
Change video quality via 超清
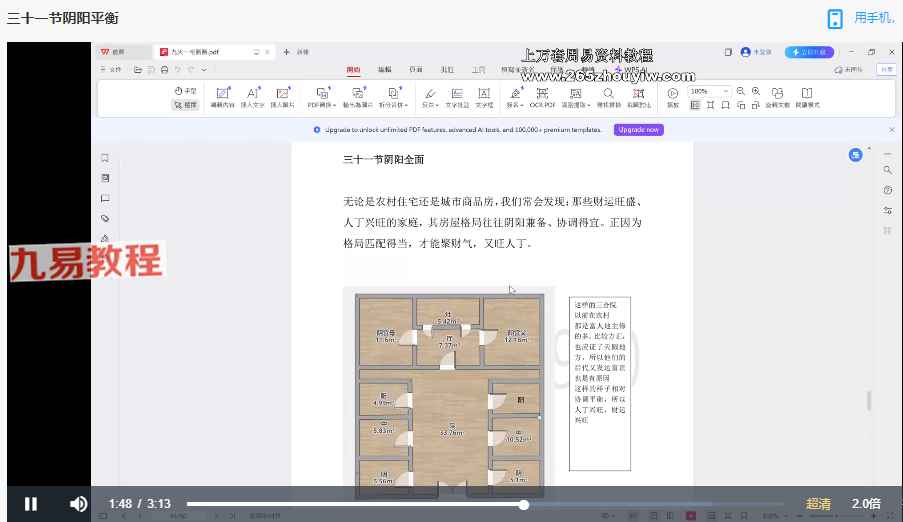pyautogui.click(x=818, y=504)
